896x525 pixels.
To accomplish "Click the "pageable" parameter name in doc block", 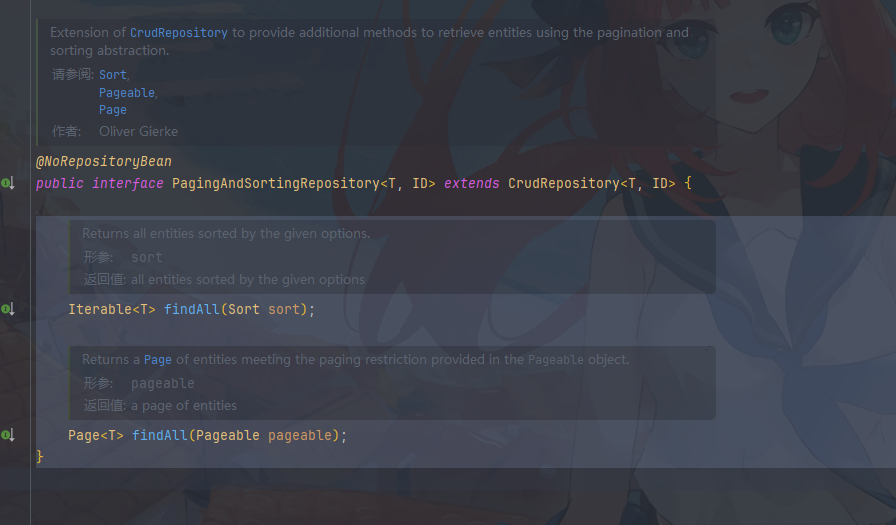I will (162, 384).
